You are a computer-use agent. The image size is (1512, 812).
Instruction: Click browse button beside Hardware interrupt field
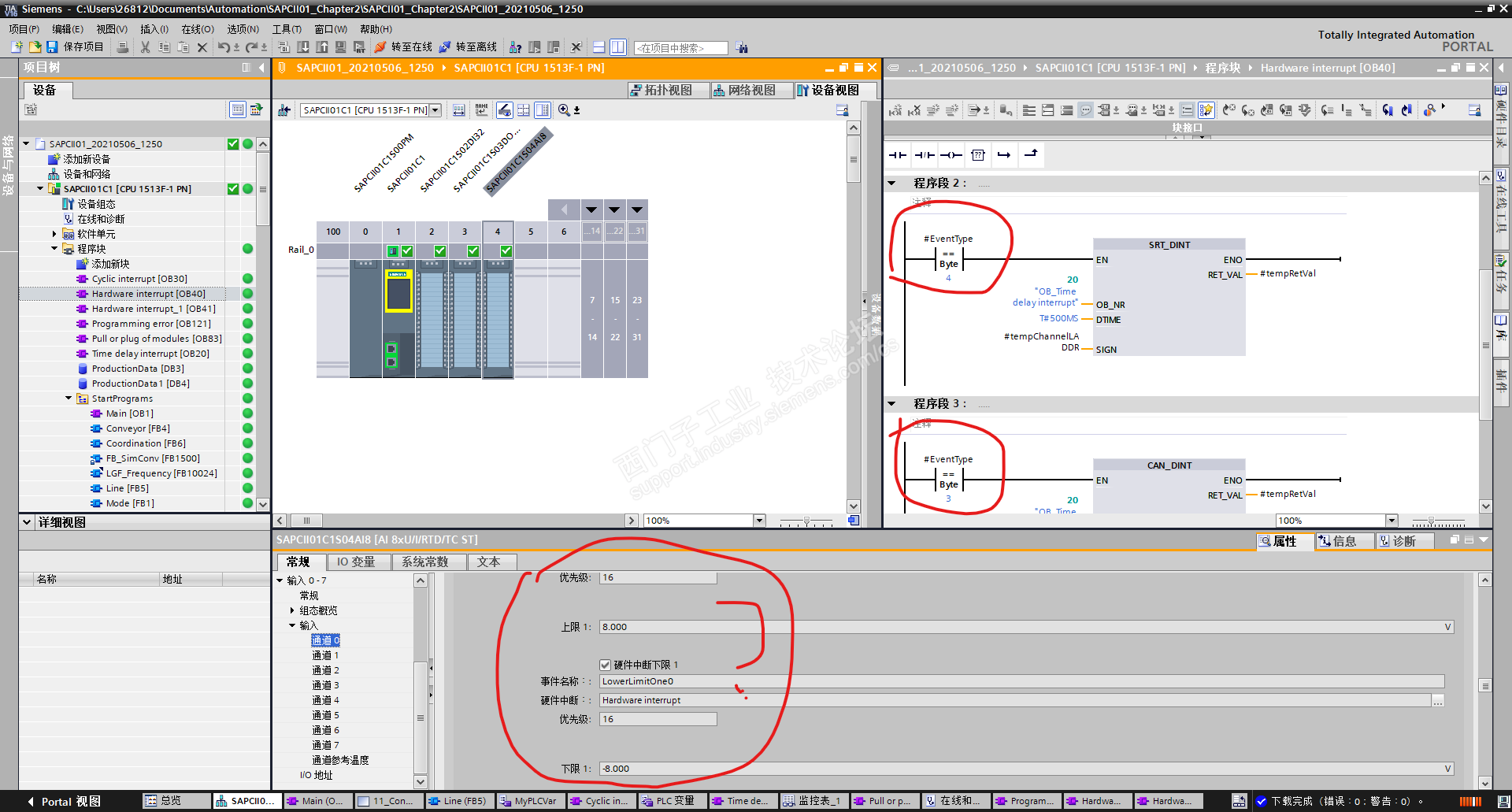[x=1438, y=700]
